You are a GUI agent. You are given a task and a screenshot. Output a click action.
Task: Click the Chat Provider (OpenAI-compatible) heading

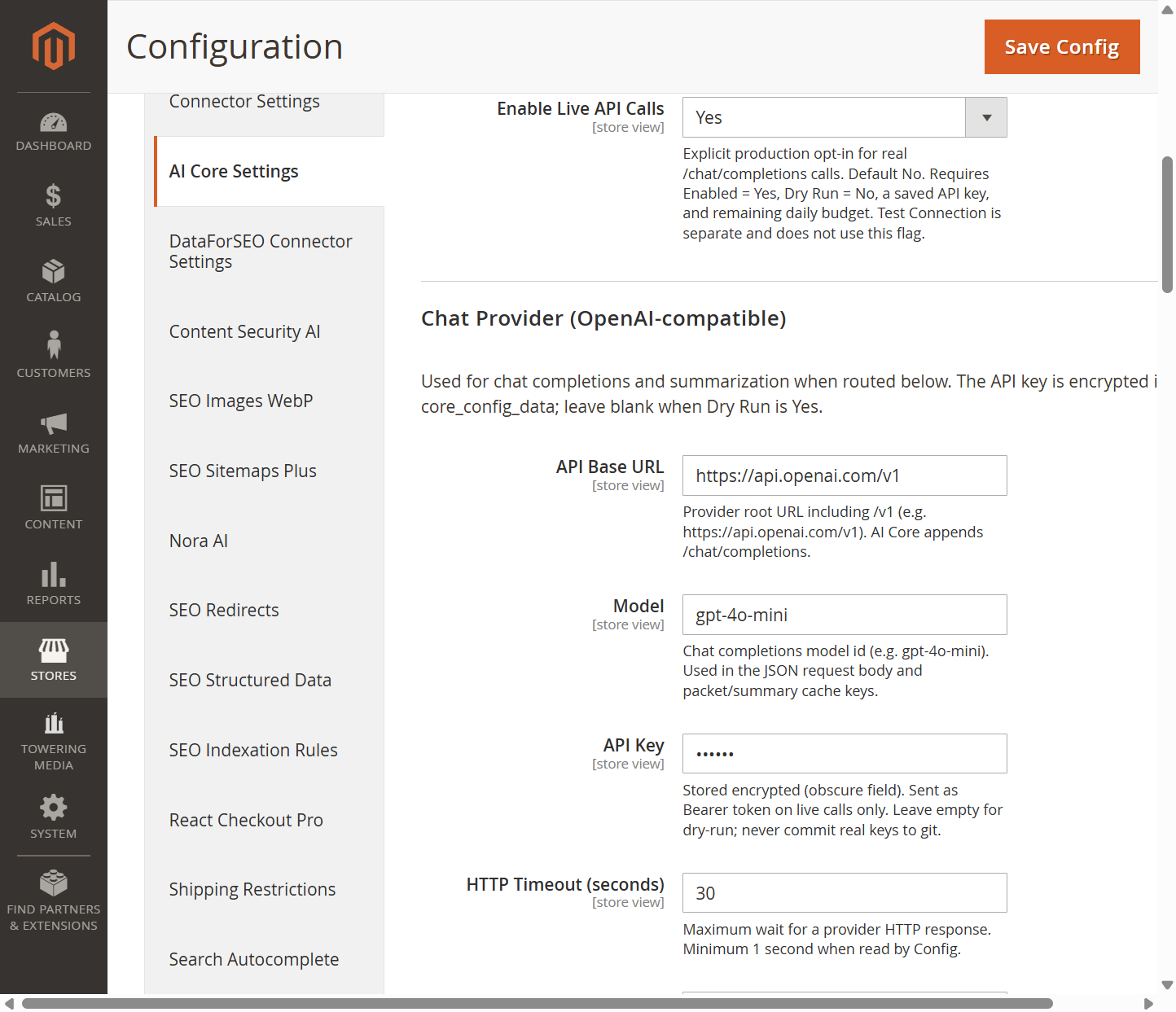pos(603,318)
